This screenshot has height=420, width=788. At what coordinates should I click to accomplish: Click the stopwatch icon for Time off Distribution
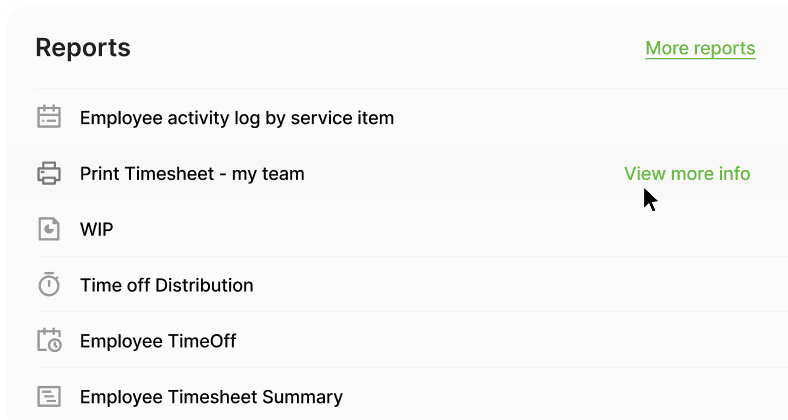click(x=49, y=284)
